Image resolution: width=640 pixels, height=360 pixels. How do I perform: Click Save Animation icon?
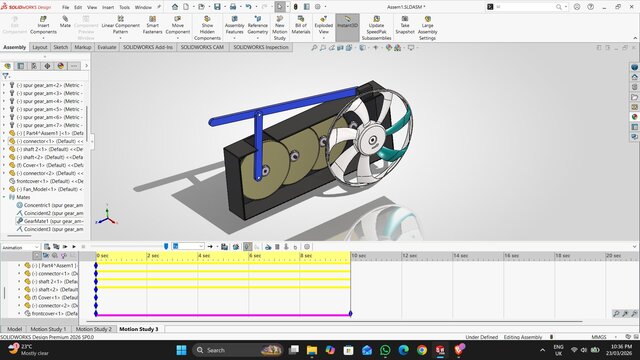[x=224, y=247]
